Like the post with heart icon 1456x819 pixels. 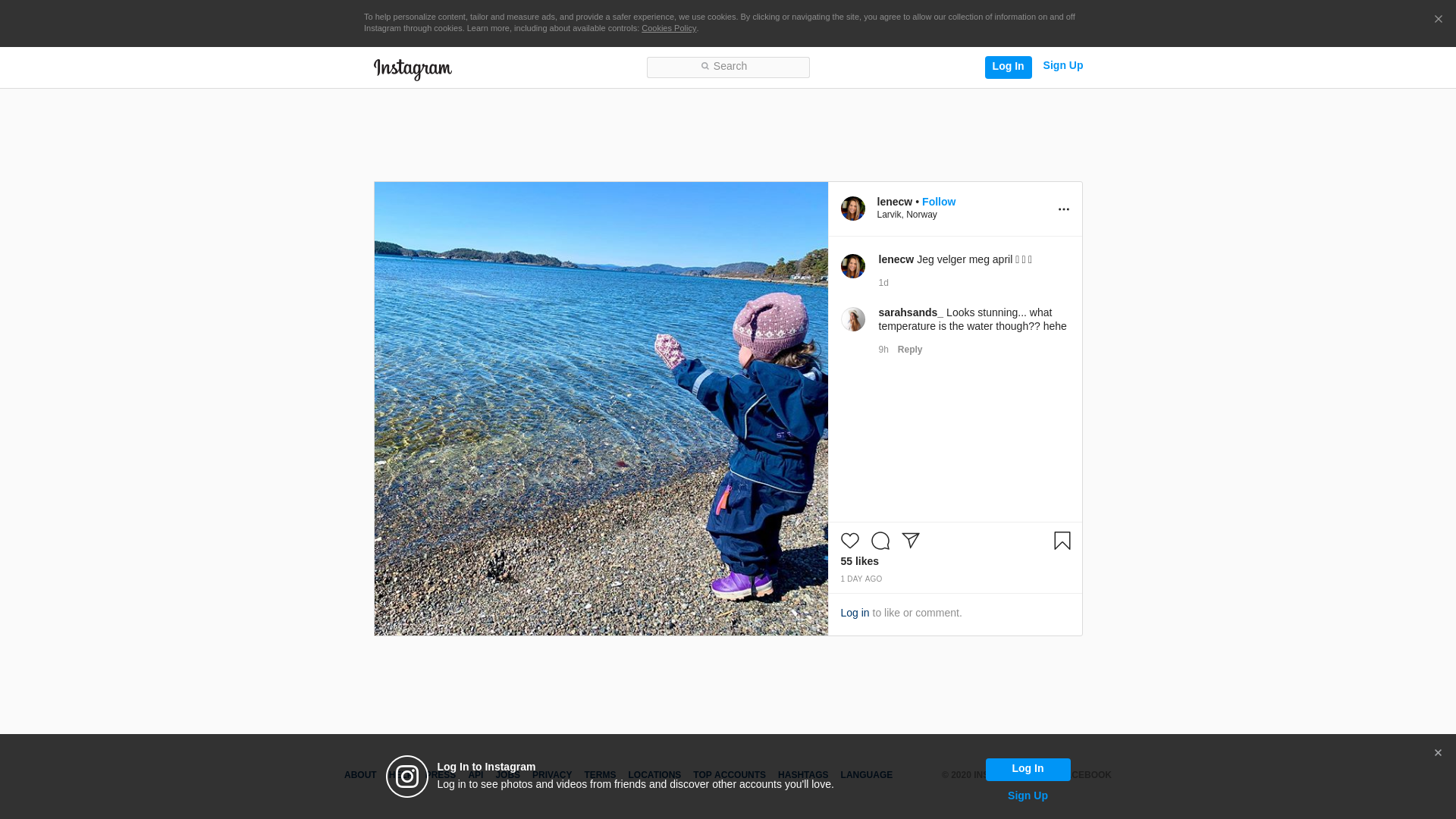coord(850,541)
